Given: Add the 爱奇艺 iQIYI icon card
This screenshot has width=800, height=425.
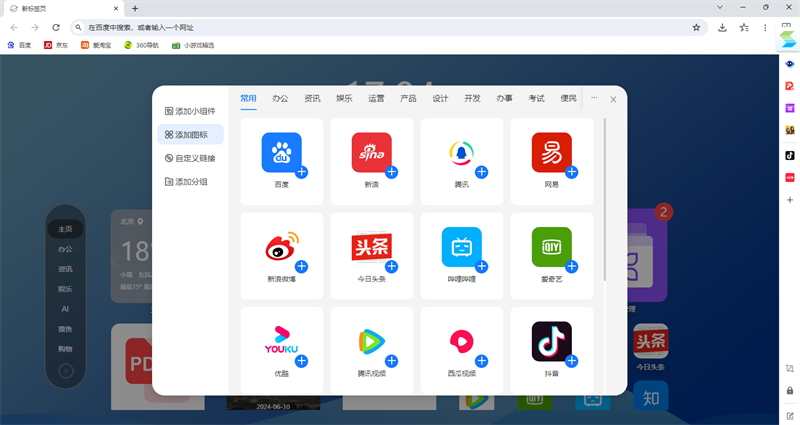Looking at the screenshot, I should [x=571, y=266].
